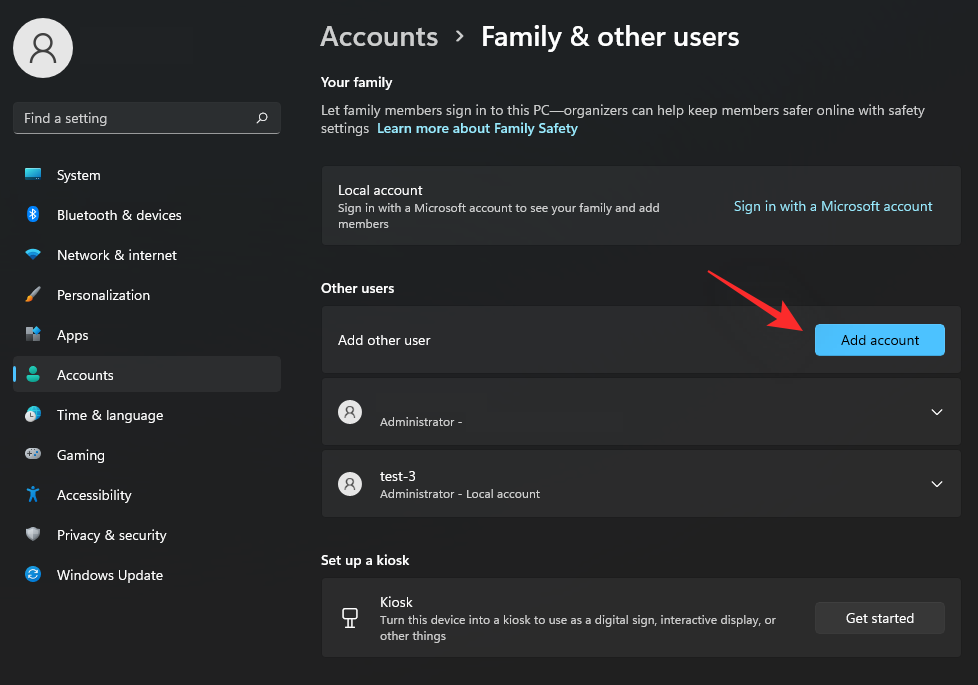Select the Network & internet Wi-Fi icon
Screen dimensions: 978x685
pyautogui.click(x=33, y=255)
